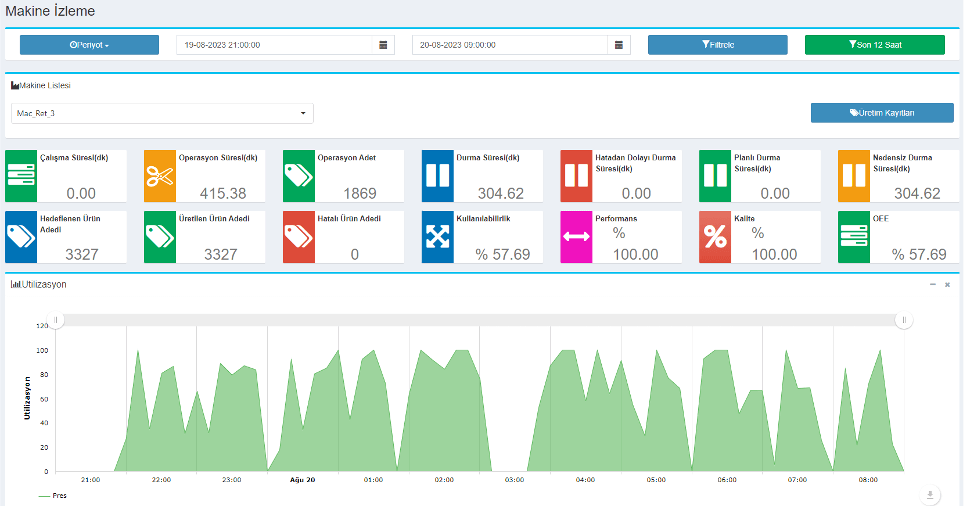
Task: Click the Çalışma Süresi green server icon
Action: click(21, 176)
